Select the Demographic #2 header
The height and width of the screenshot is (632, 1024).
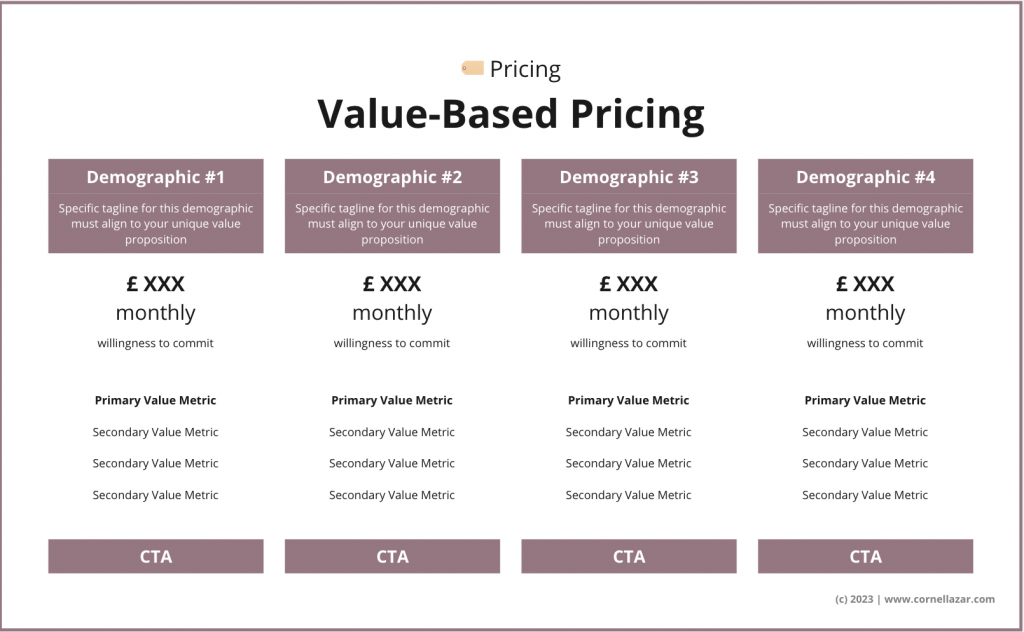pyautogui.click(x=392, y=177)
